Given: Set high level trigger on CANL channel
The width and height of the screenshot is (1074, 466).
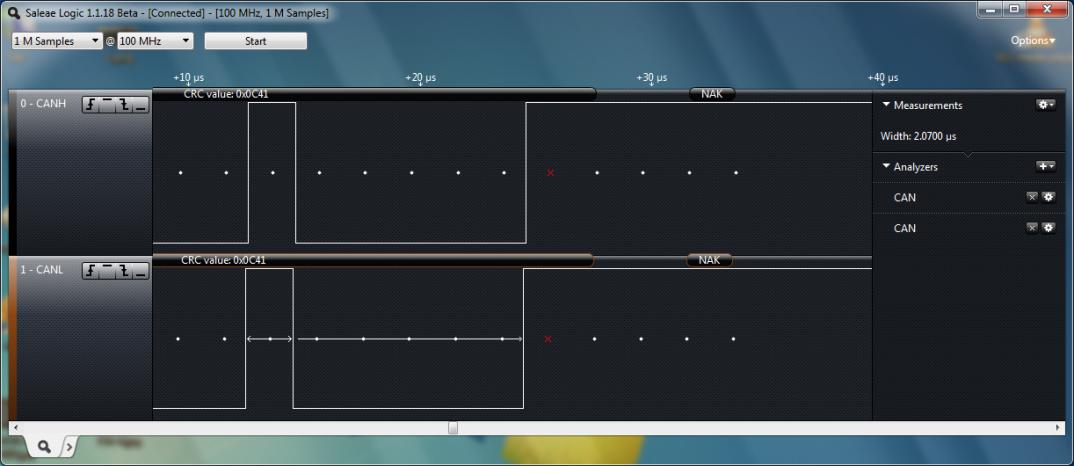Looking at the screenshot, I should click(x=108, y=271).
